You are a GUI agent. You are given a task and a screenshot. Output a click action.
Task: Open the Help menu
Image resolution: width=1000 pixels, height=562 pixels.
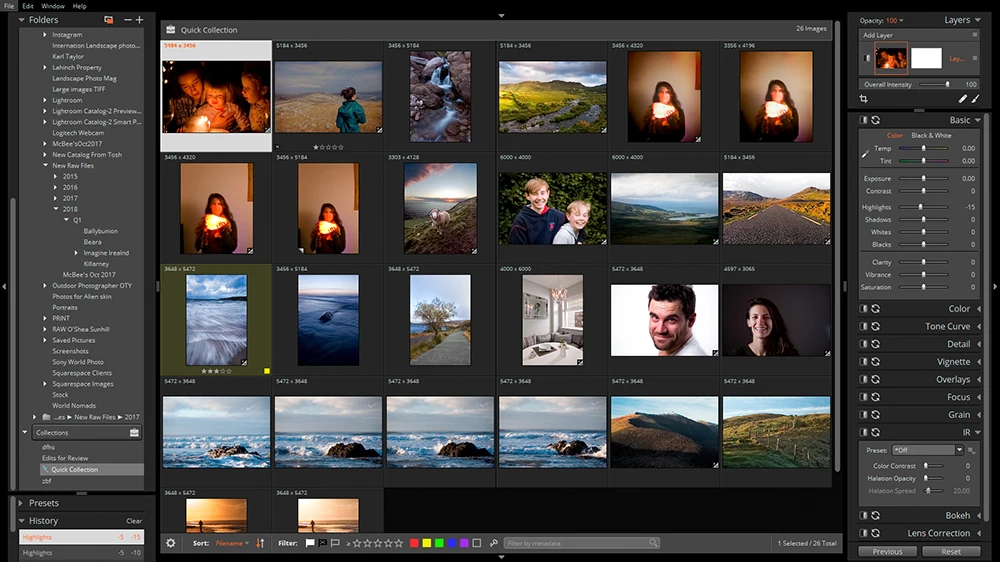pyautogui.click(x=79, y=6)
